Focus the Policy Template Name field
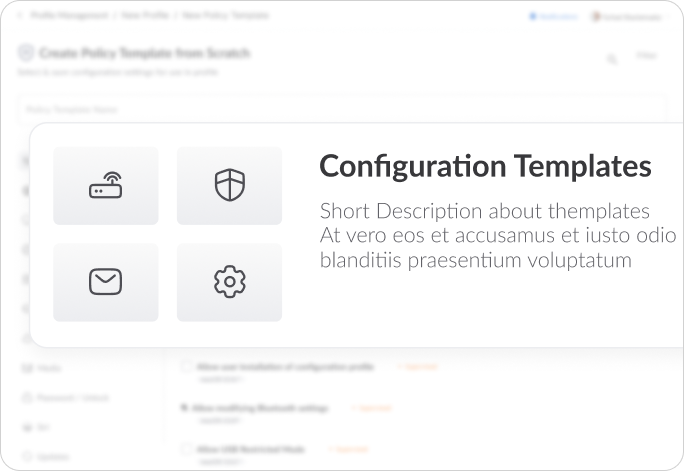This screenshot has width=684, height=471. point(342,109)
